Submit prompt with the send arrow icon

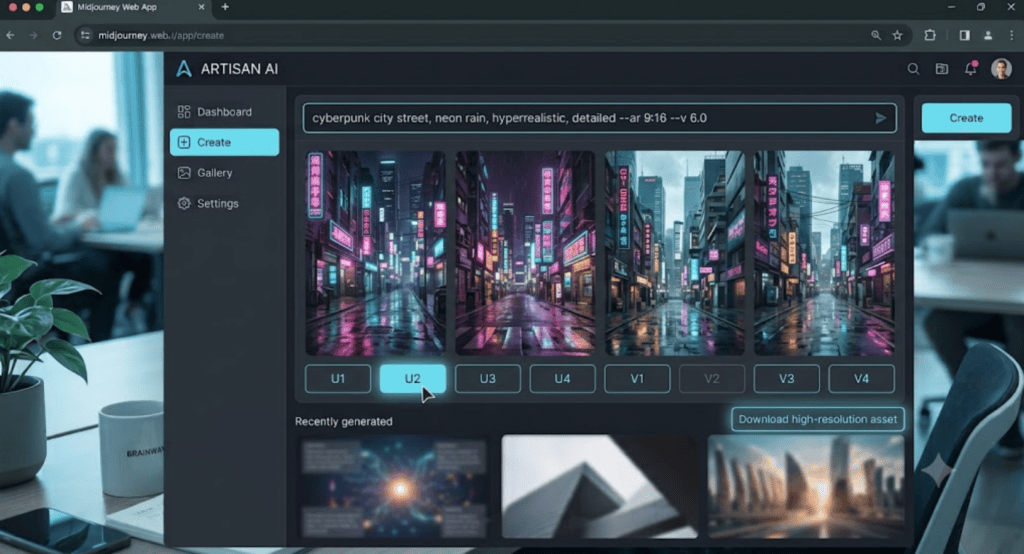(x=880, y=118)
